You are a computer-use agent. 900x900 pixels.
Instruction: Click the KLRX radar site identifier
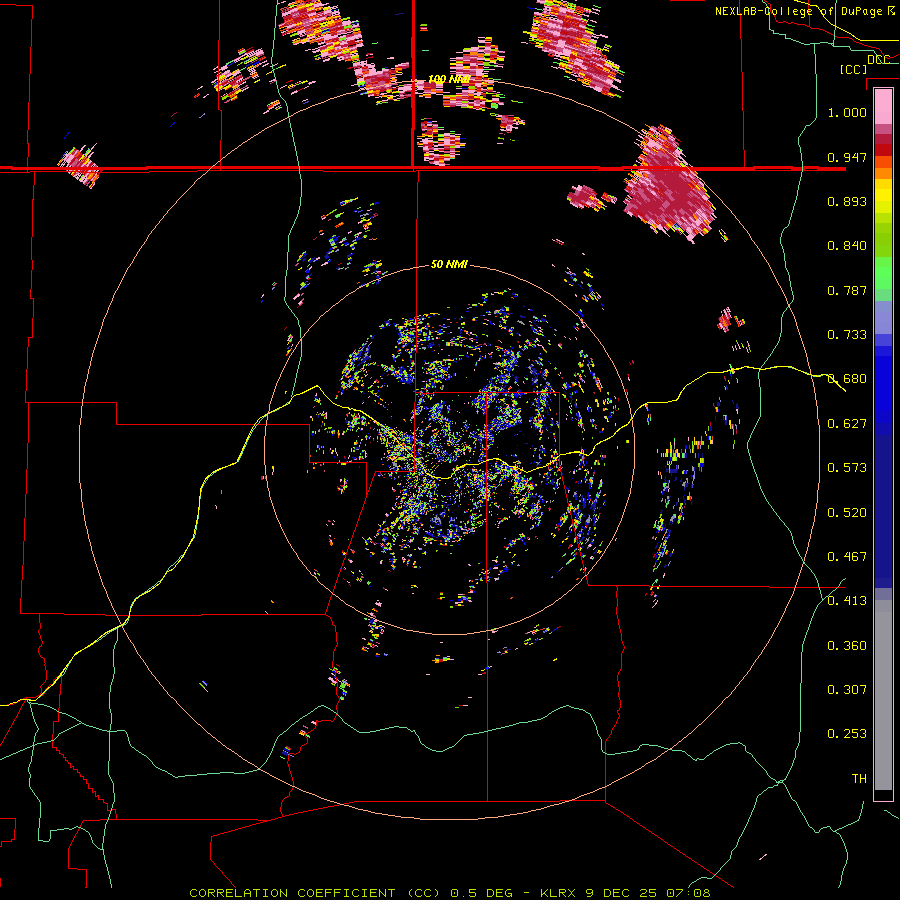[558, 893]
